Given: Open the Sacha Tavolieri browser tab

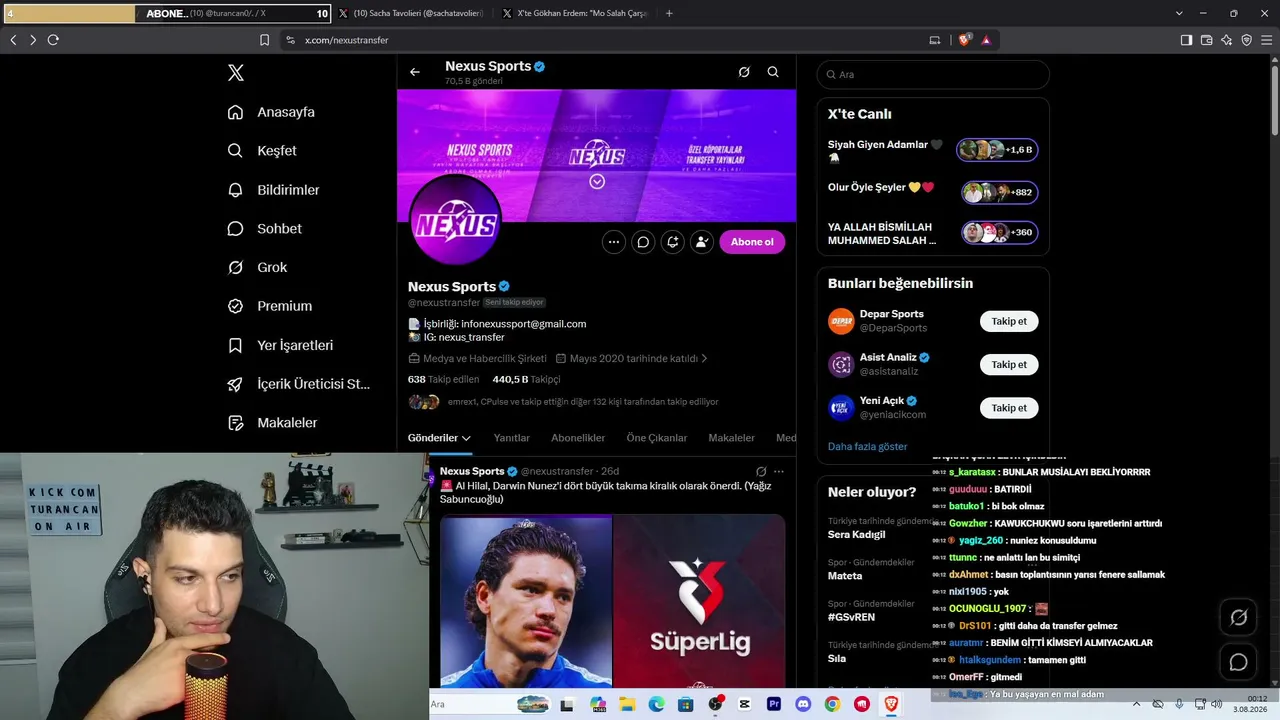Looking at the screenshot, I should pyautogui.click(x=410, y=14).
